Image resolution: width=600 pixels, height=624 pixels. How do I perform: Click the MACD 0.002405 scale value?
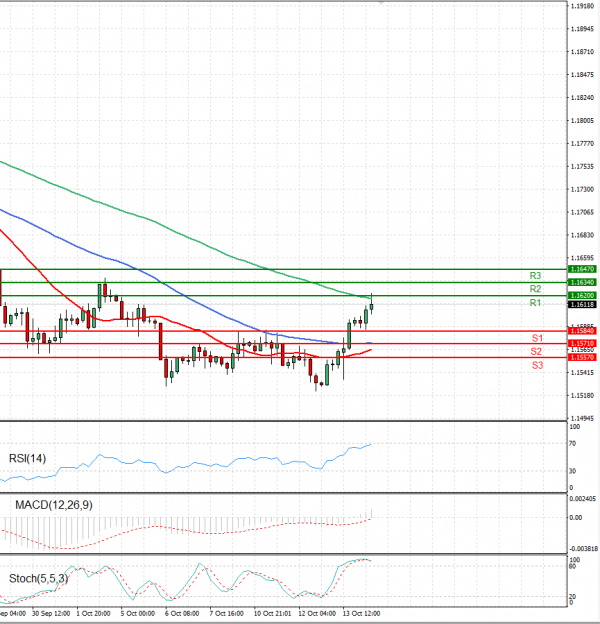pyautogui.click(x=583, y=499)
